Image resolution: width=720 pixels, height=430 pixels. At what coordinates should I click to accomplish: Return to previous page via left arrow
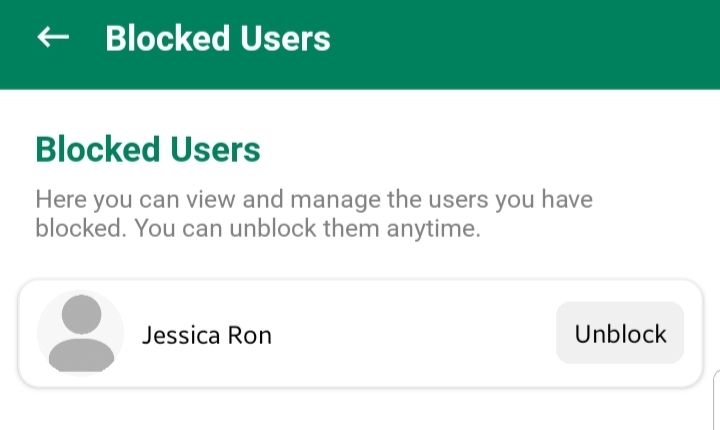[x=53, y=38]
